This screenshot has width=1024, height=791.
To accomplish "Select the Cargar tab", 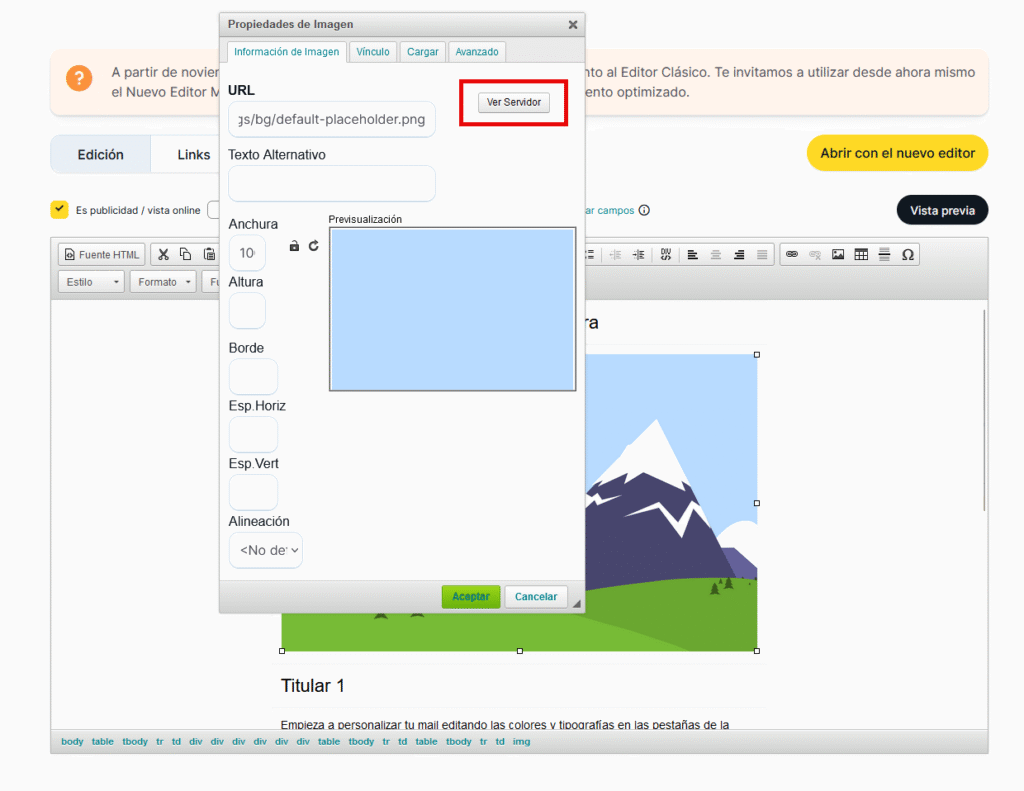I will (x=423, y=52).
